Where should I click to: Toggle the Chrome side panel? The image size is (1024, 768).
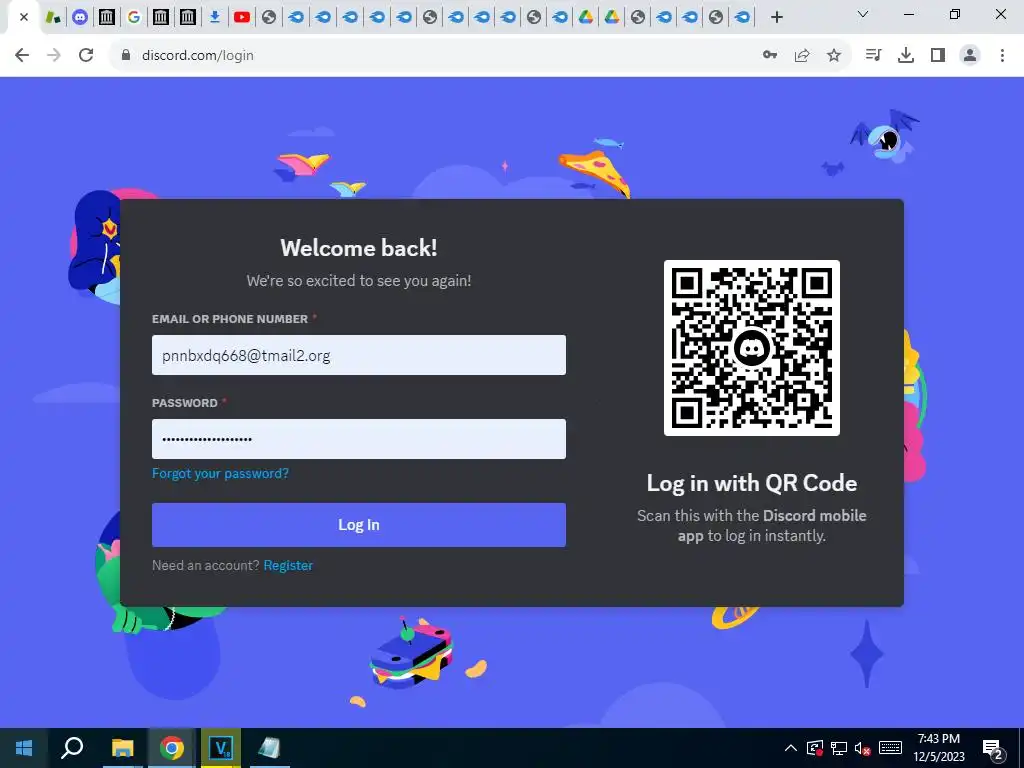938,55
